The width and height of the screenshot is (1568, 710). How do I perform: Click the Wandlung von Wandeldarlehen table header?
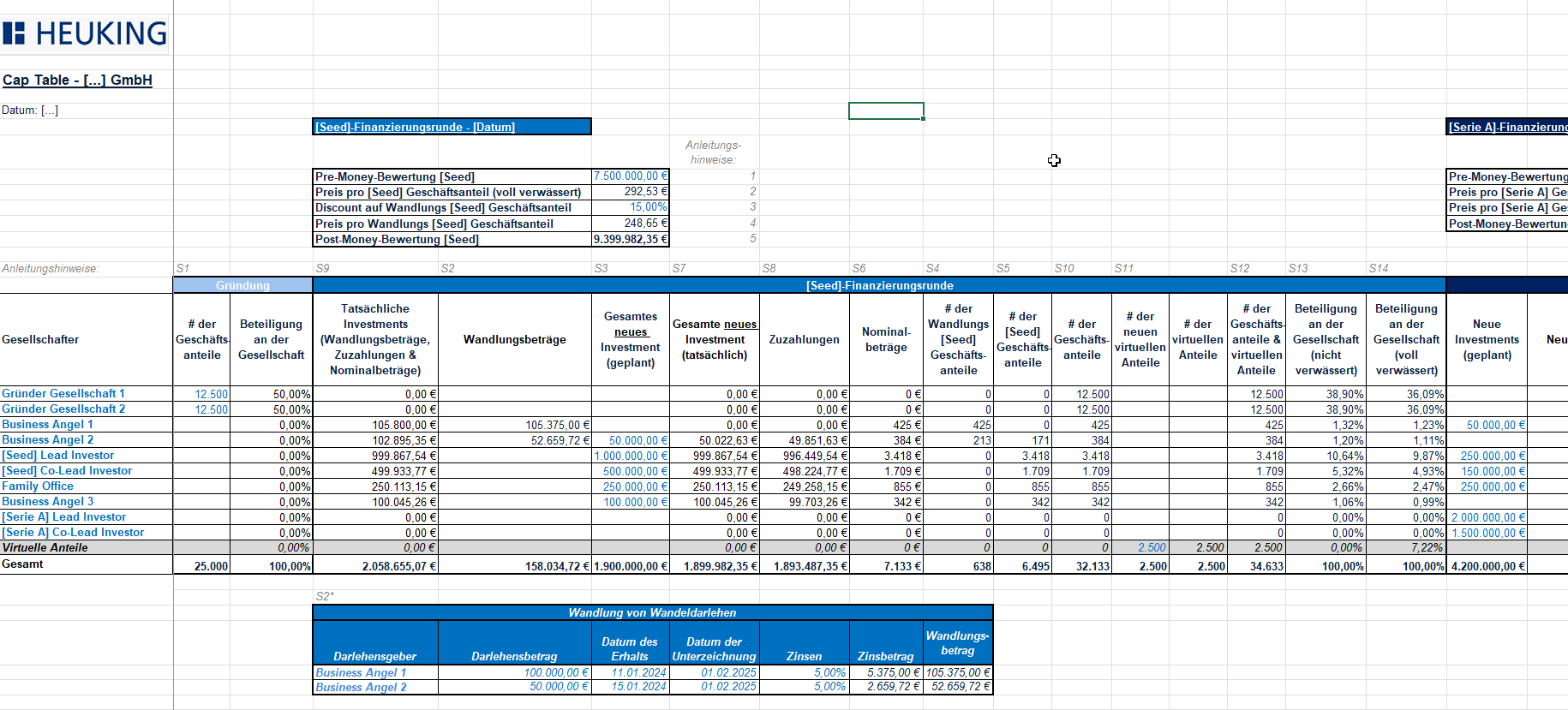click(x=652, y=613)
